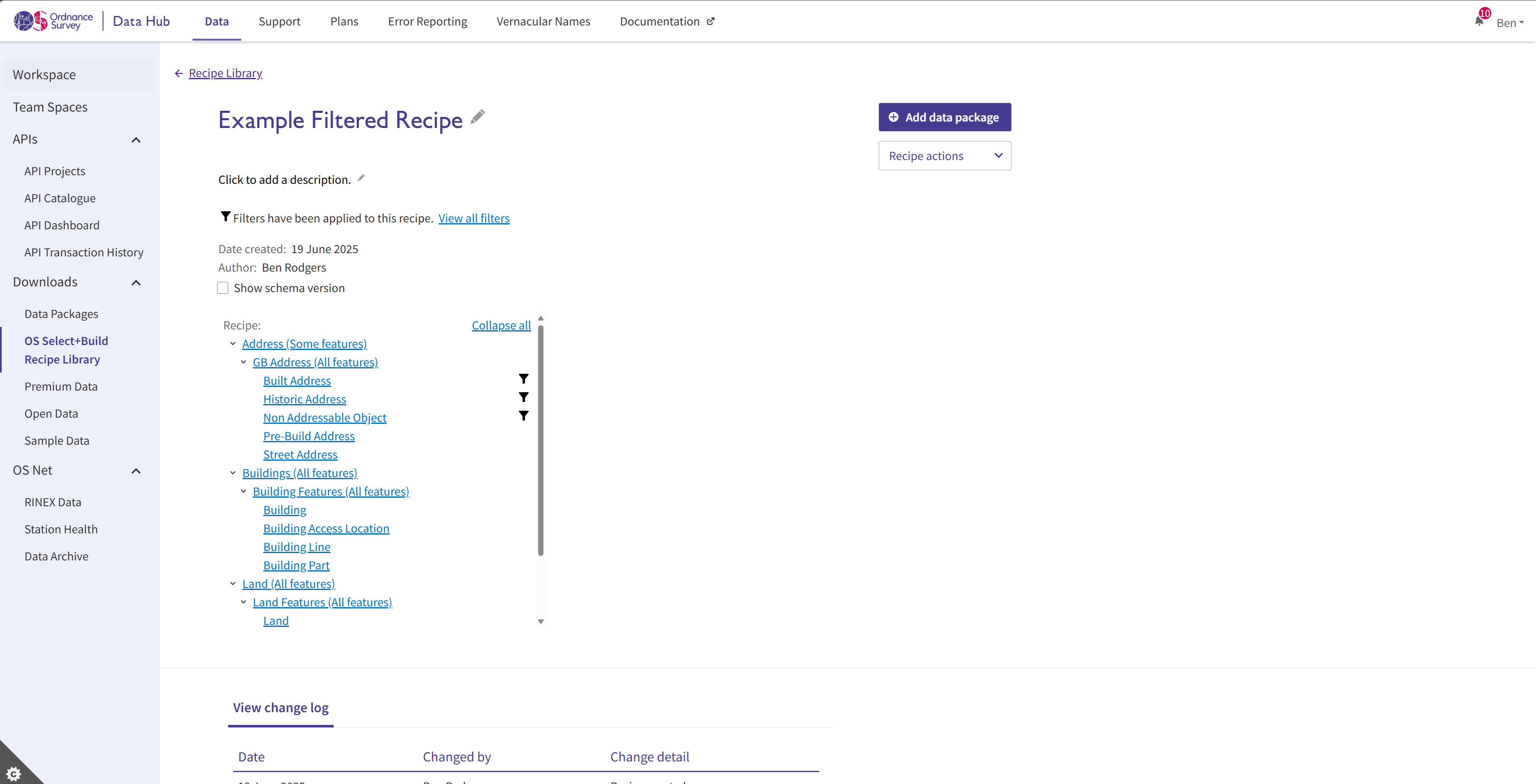
Task: Click the Add data package button
Action: (945, 117)
